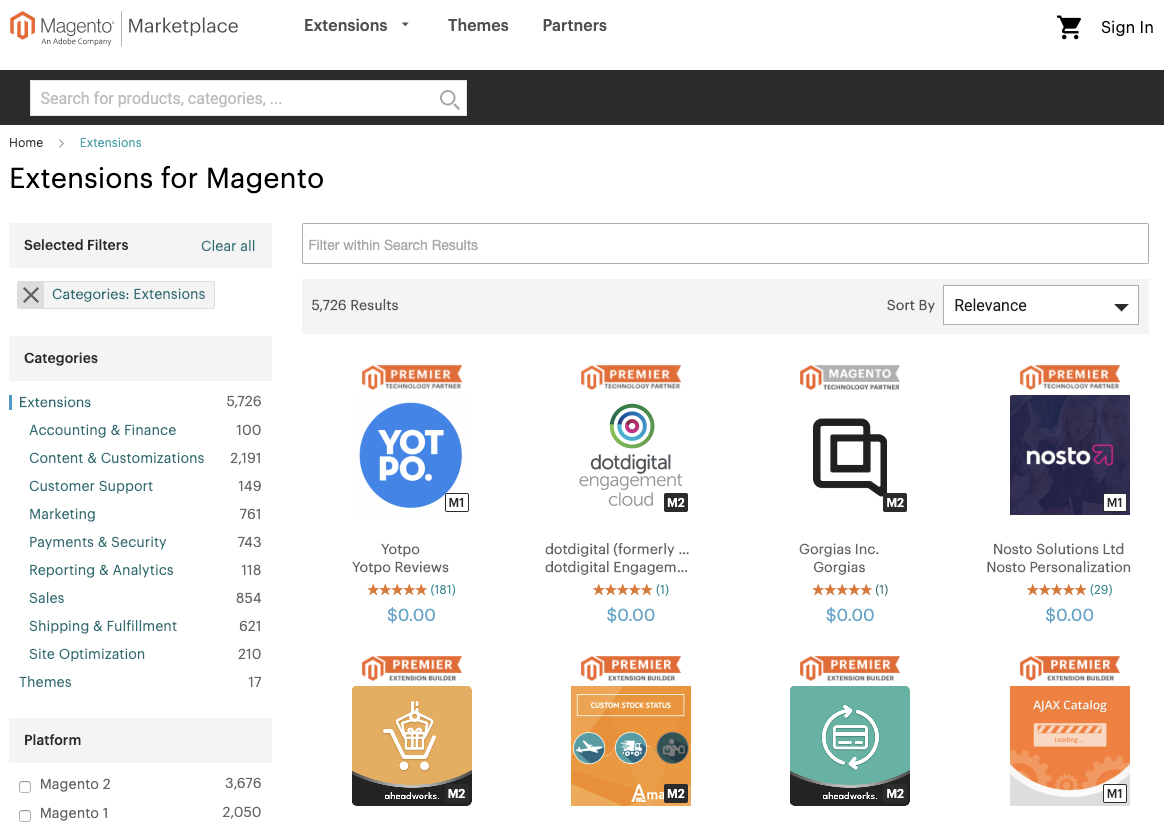Screen dimensions: 1164x829
Task: Open the Yotpo logo thumbnail
Action: (x=411, y=455)
